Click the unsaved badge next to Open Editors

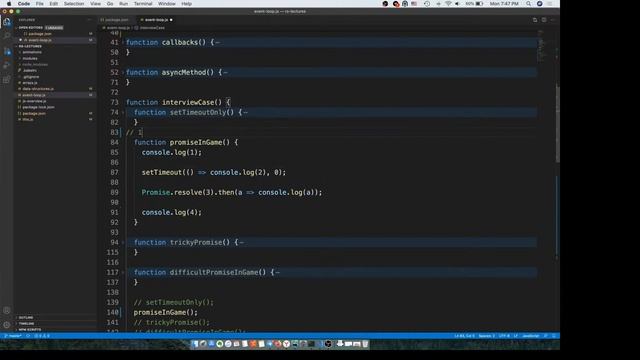click(x=54, y=28)
